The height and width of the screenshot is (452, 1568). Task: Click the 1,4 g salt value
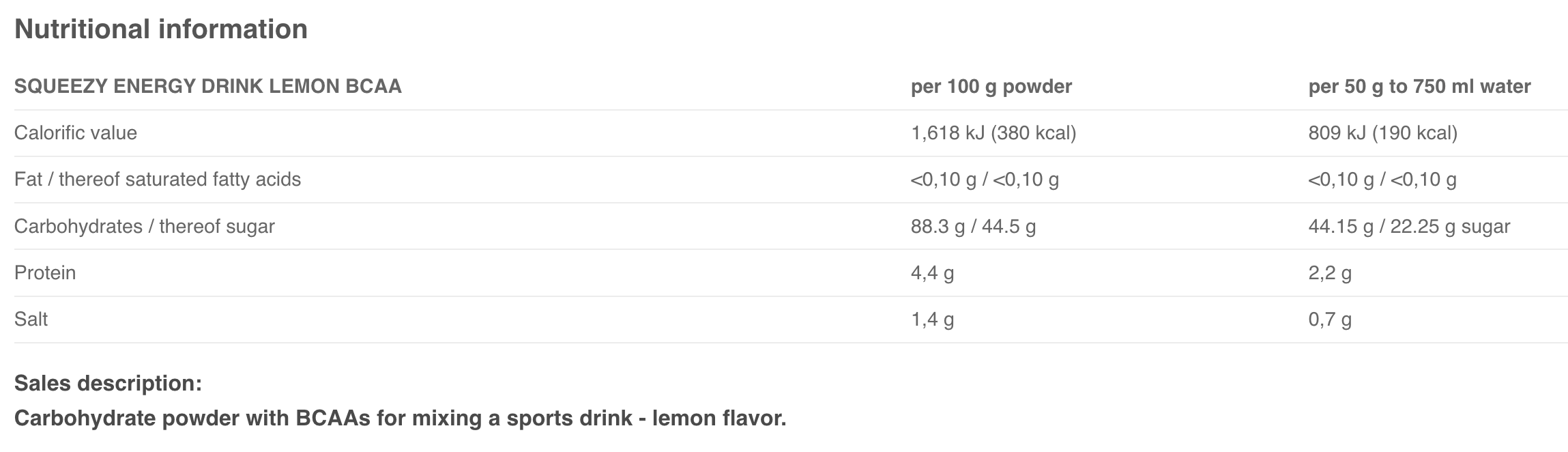[932, 320]
